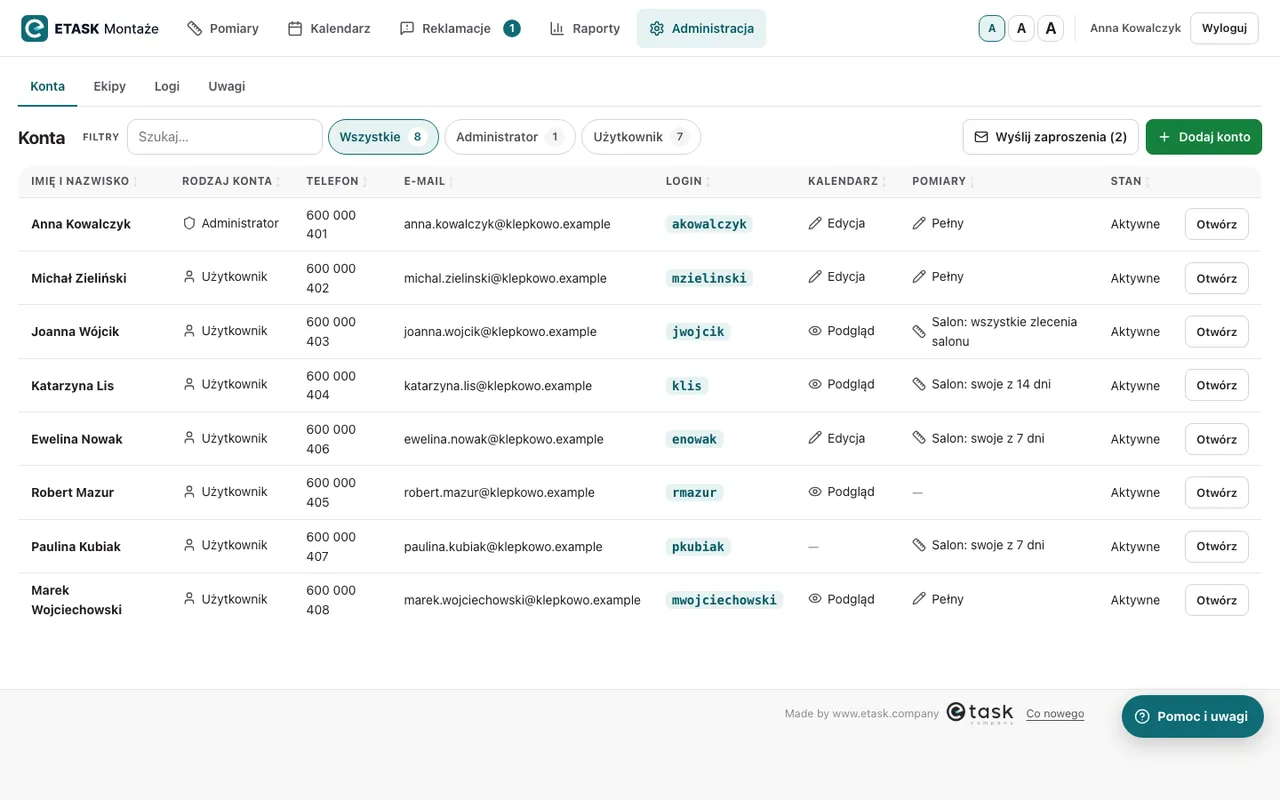The height and width of the screenshot is (800, 1280).
Task: Click the pencil icon in Ewelina Nowak's Kalendarz cell
Action: pos(815,438)
